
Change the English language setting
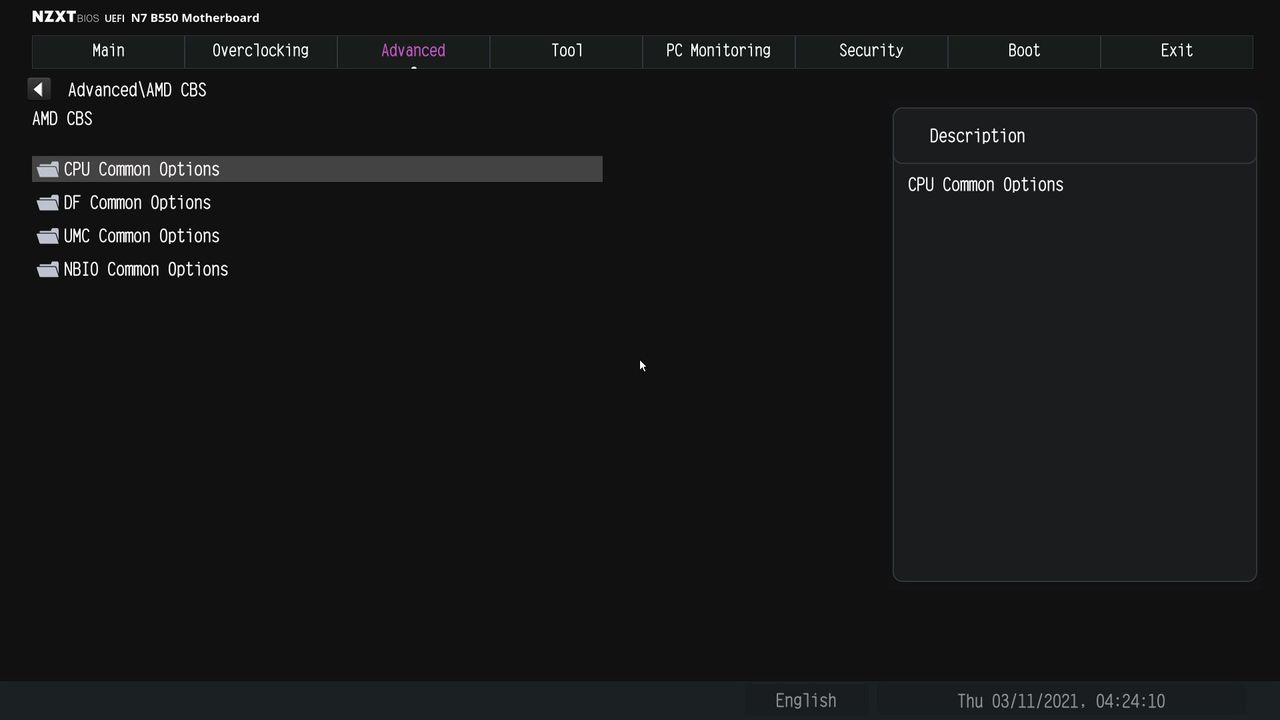806,701
